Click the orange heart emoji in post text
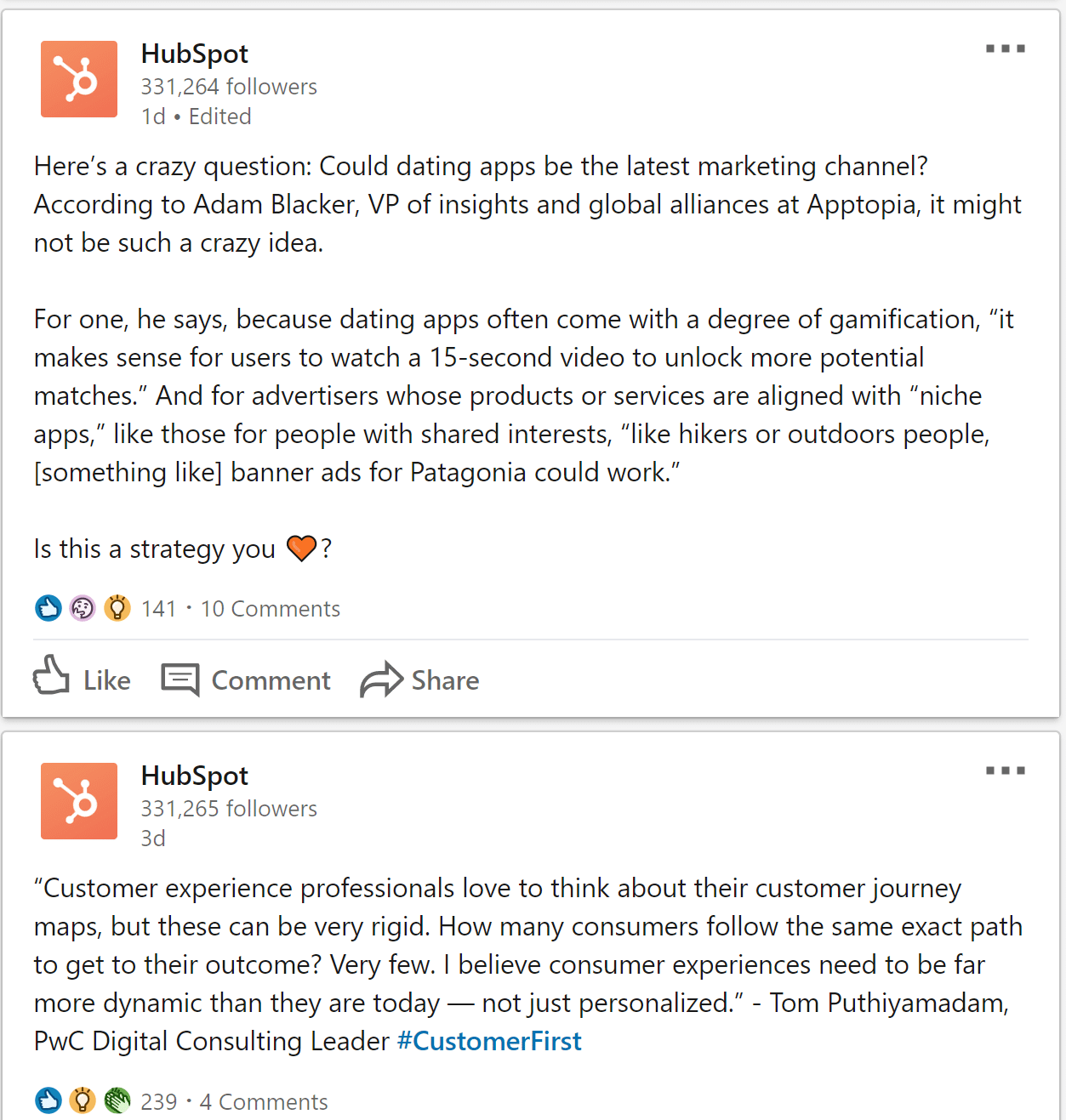This screenshot has width=1066, height=1120. 301,549
